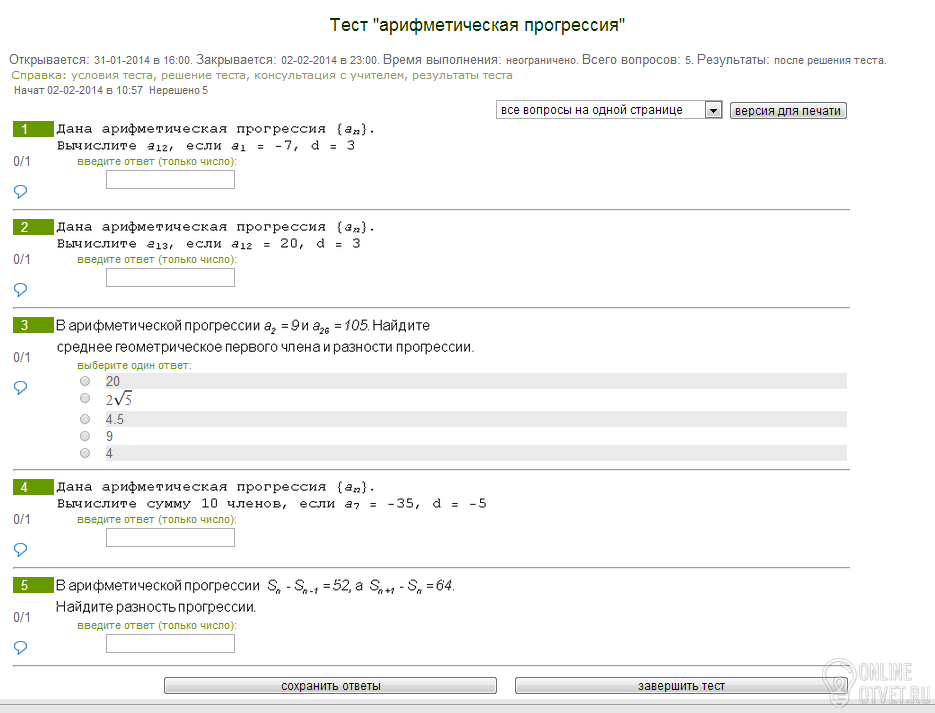Pick the radio button for answer 9
Viewport: 935px width, 713px height.
(x=85, y=436)
